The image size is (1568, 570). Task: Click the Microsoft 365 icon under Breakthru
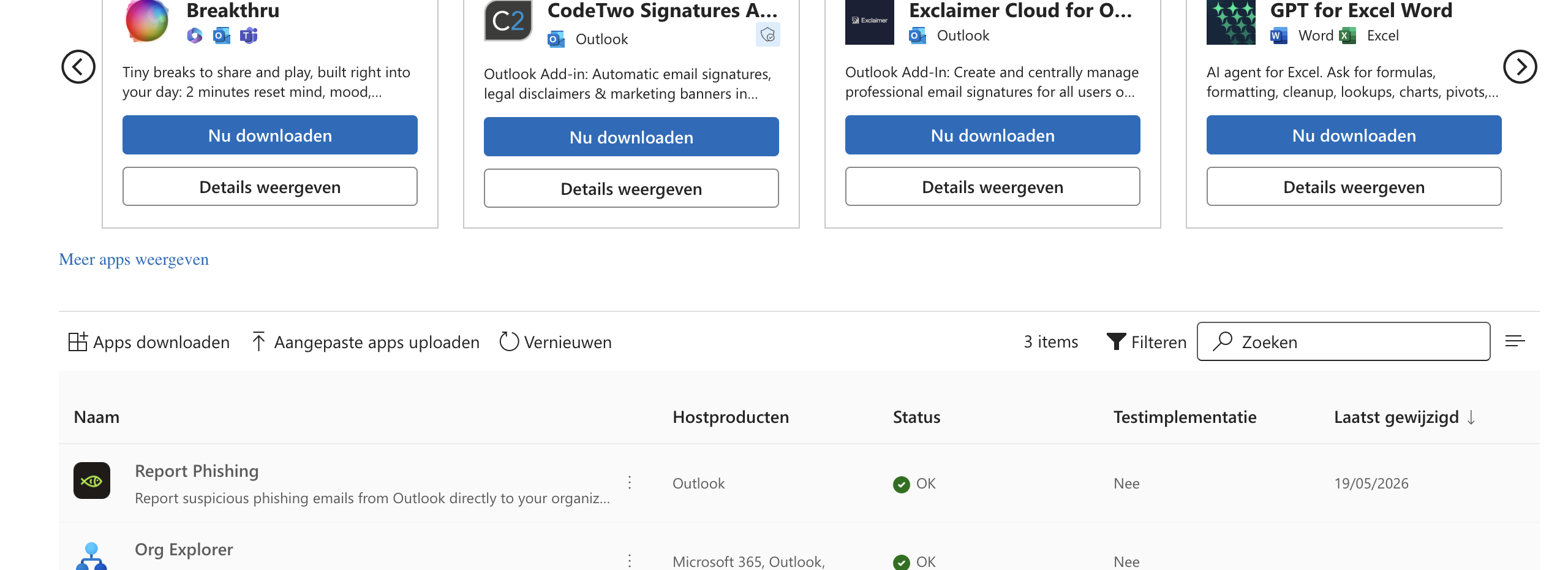coord(195,36)
